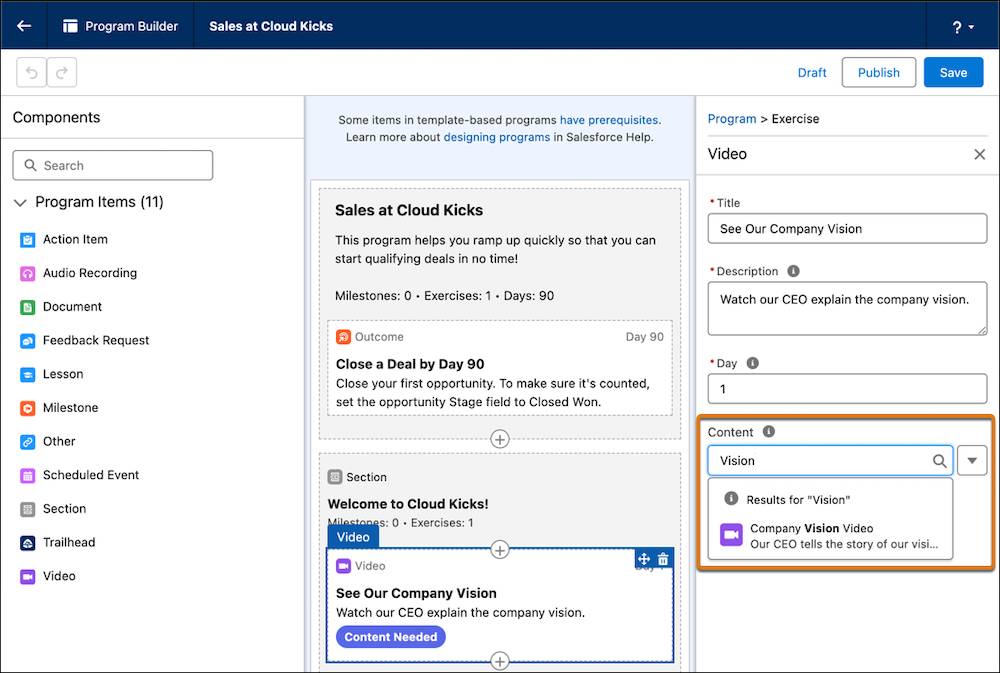Open the Content type dropdown arrow

click(971, 461)
